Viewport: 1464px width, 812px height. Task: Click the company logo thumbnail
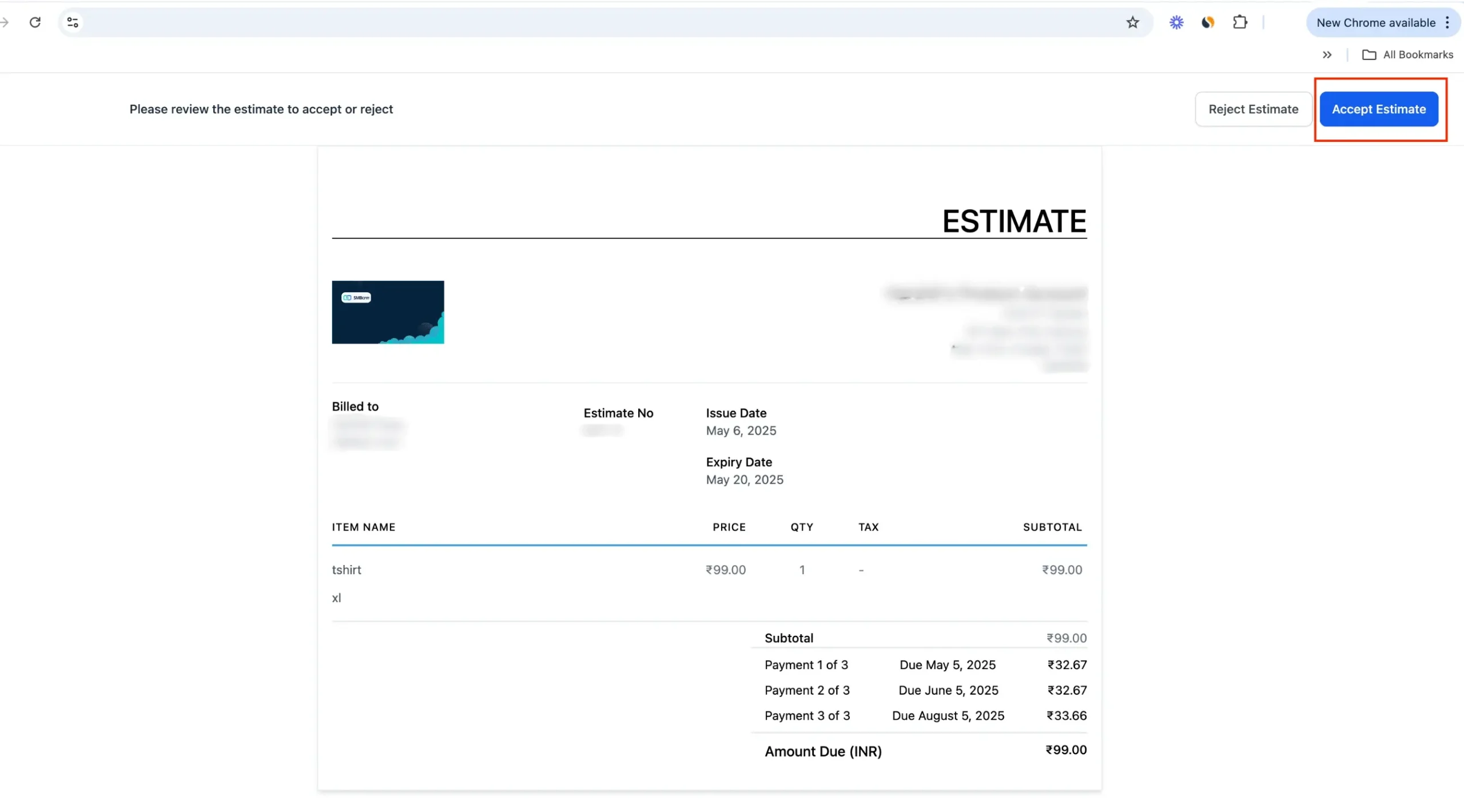pyautogui.click(x=388, y=312)
